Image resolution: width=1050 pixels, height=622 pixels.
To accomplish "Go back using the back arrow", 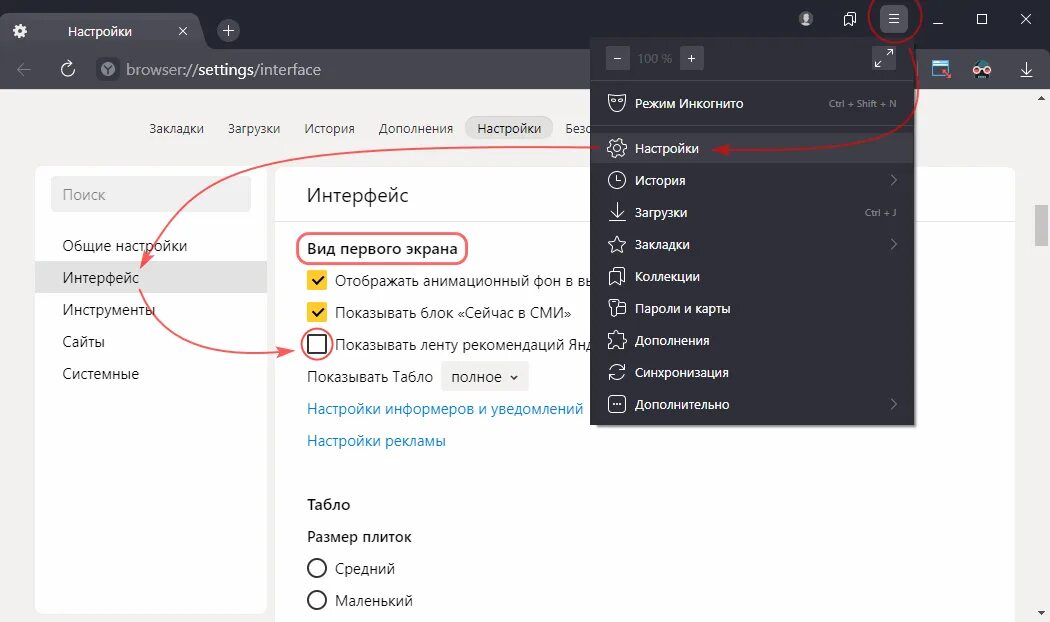I will (x=23, y=69).
